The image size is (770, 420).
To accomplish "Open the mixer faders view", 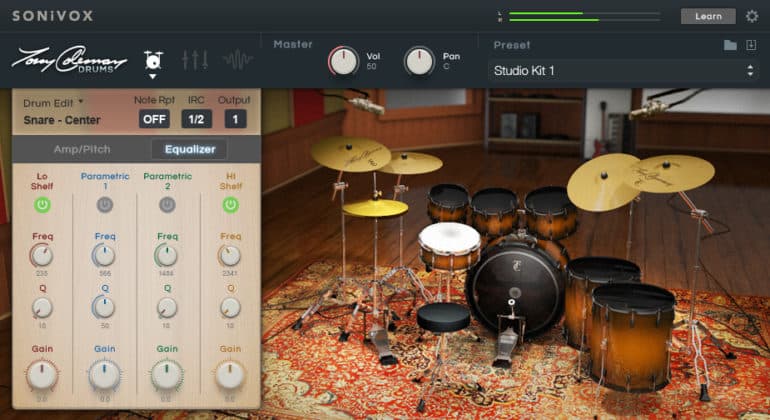I will (x=194, y=60).
